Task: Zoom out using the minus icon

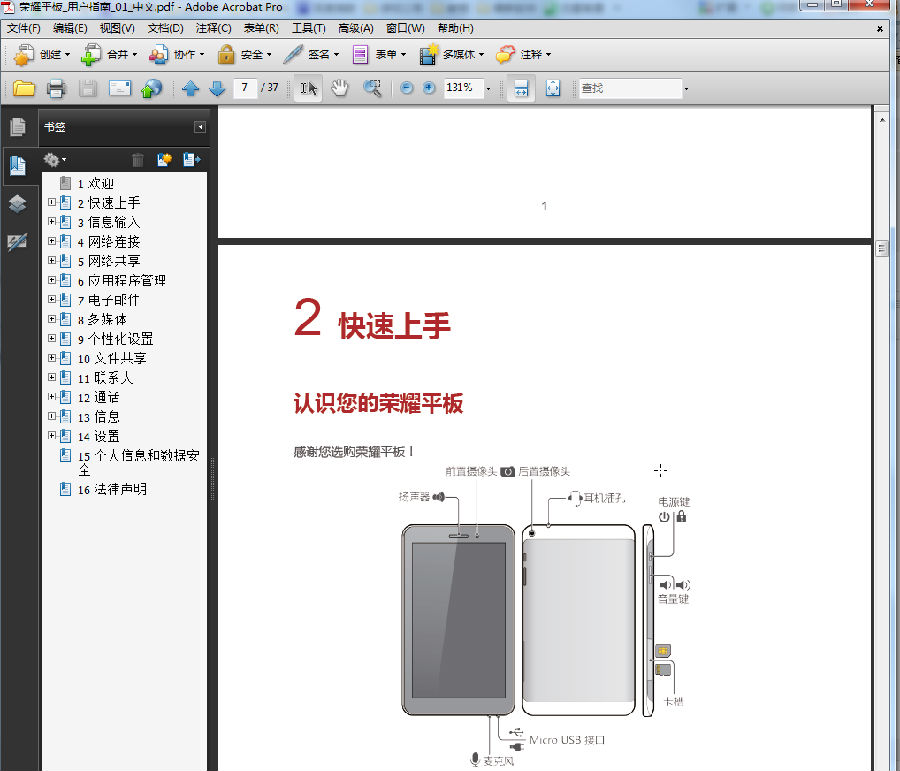Action: [404, 88]
